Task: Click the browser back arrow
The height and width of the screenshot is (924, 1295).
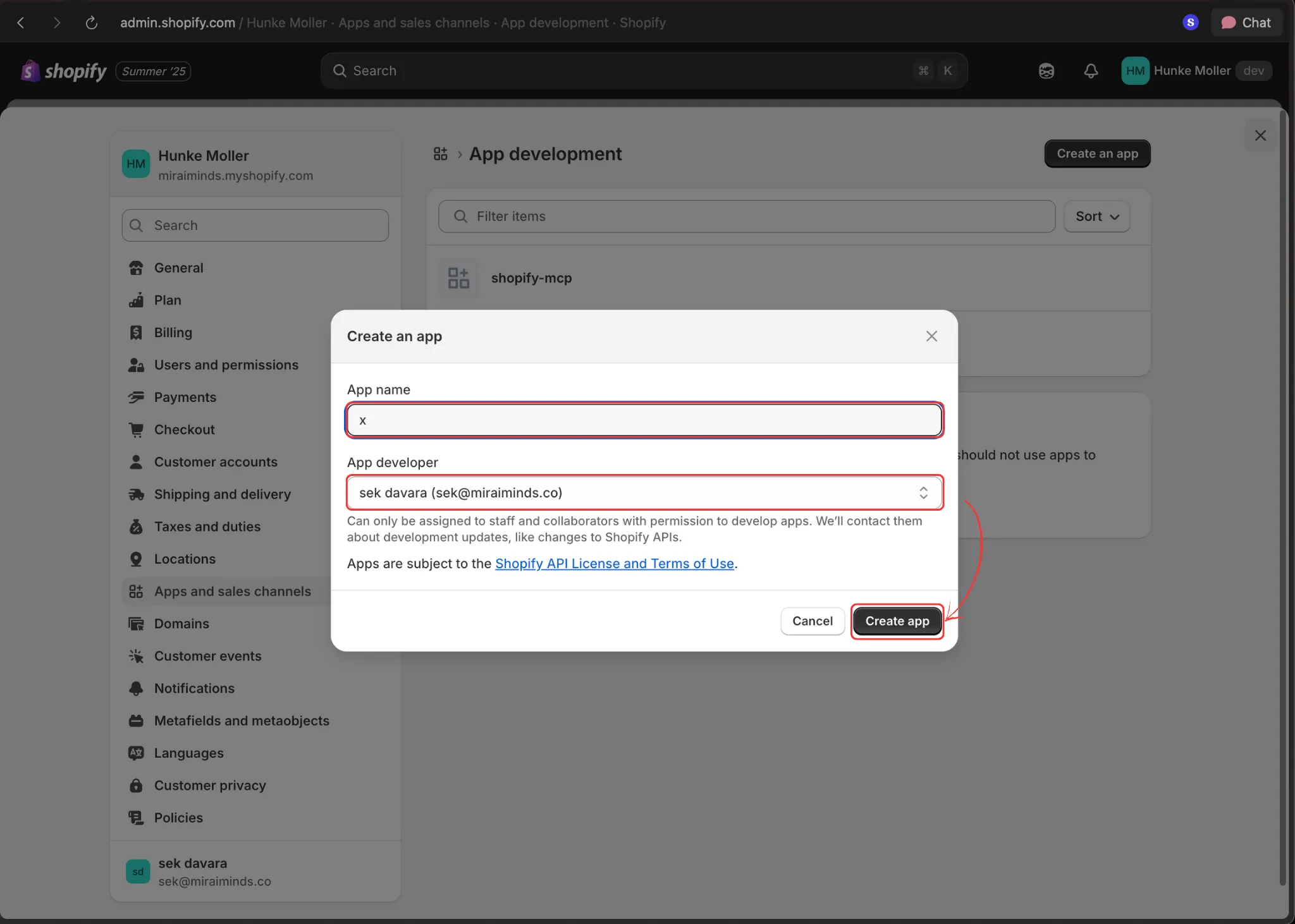Action: [21, 23]
